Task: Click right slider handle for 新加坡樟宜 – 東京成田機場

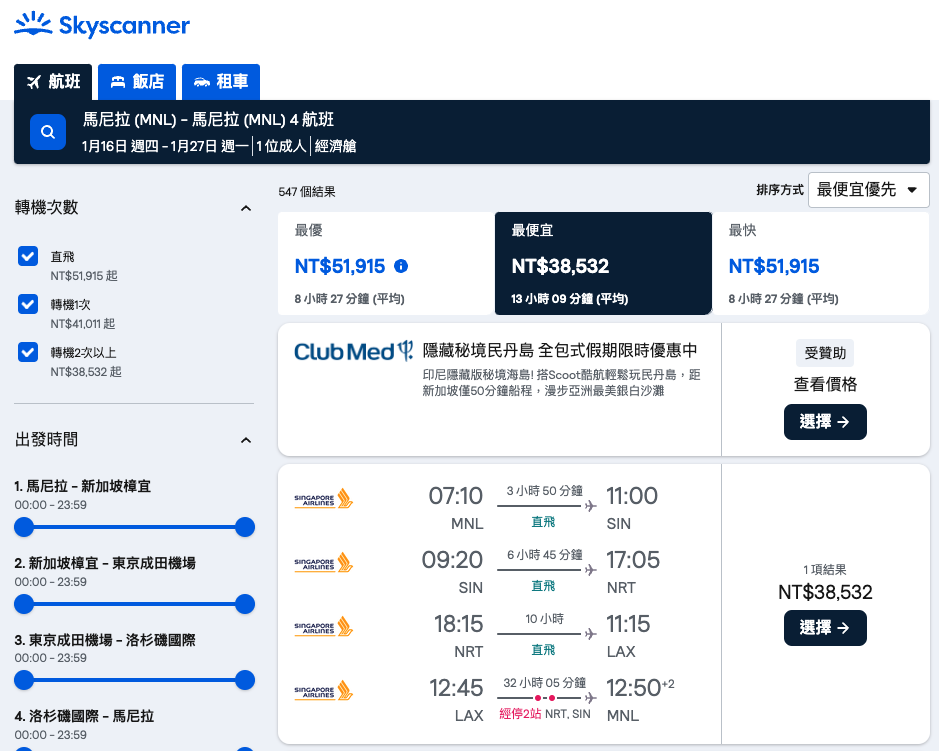Action: pos(245,604)
